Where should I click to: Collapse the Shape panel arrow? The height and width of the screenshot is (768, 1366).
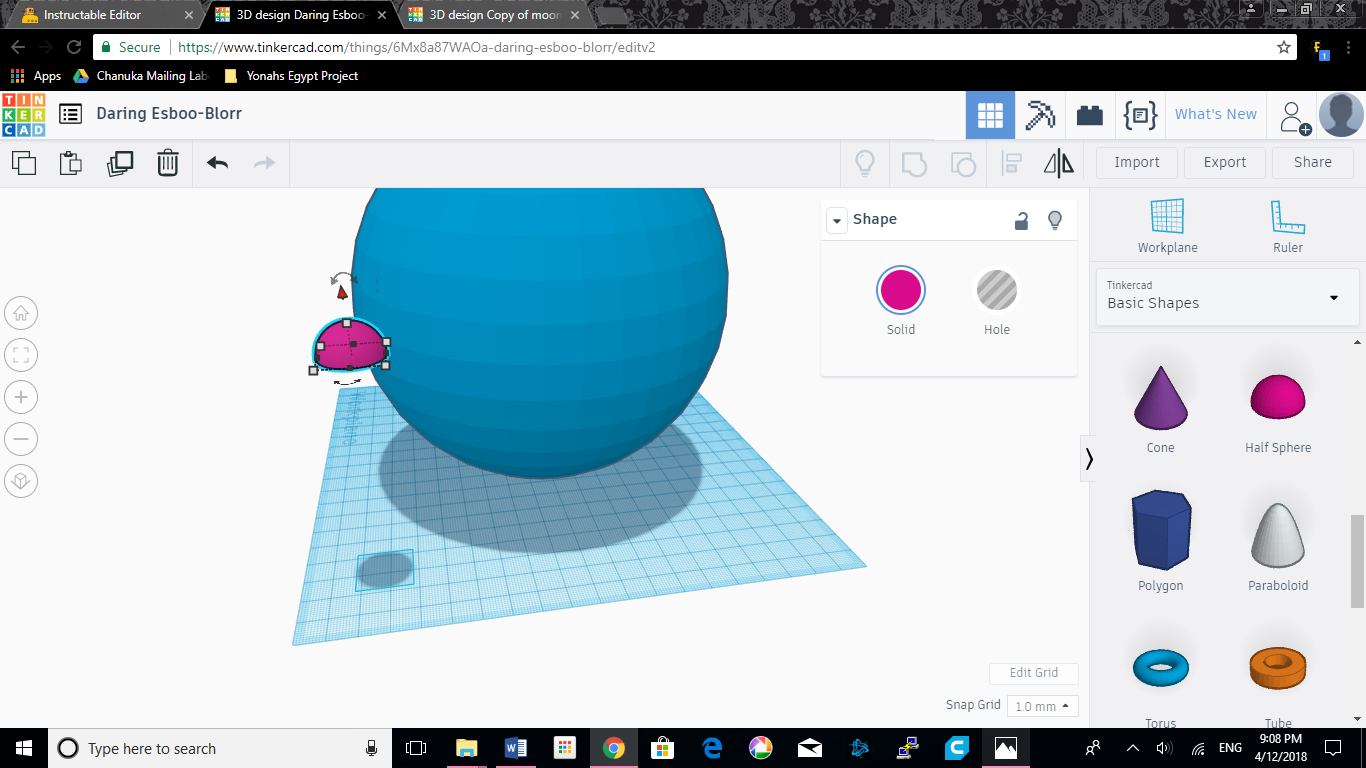[x=838, y=220]
